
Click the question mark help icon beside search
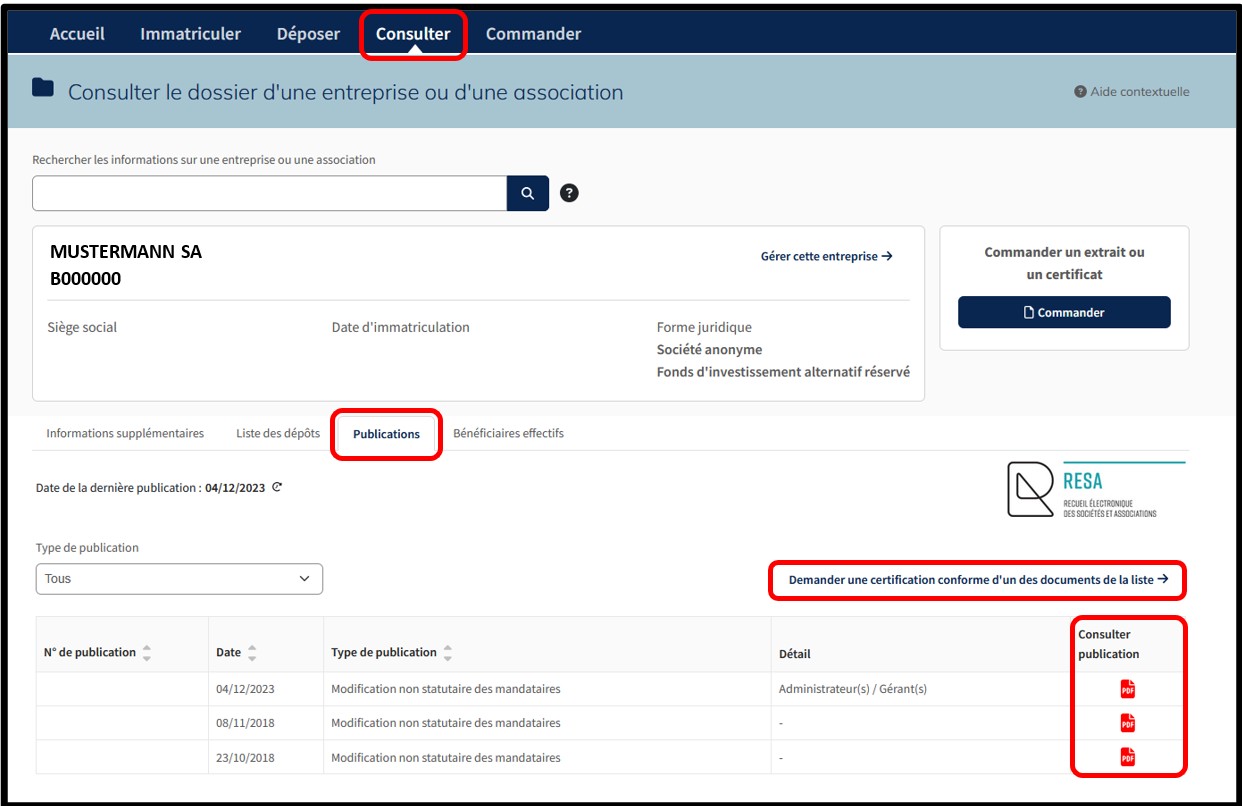pos(569,194)
